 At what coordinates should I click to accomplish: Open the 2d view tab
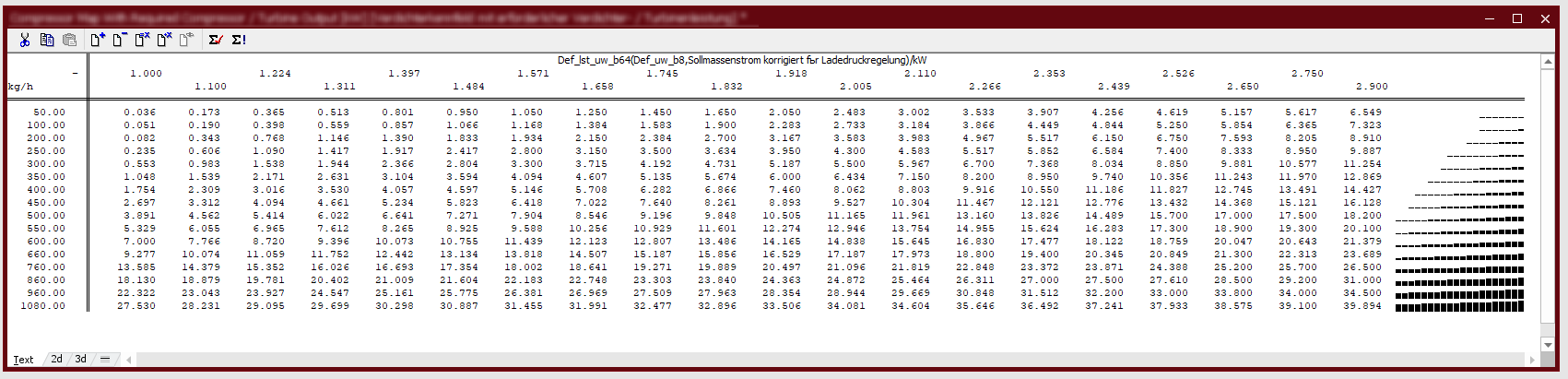click(57, 360)
